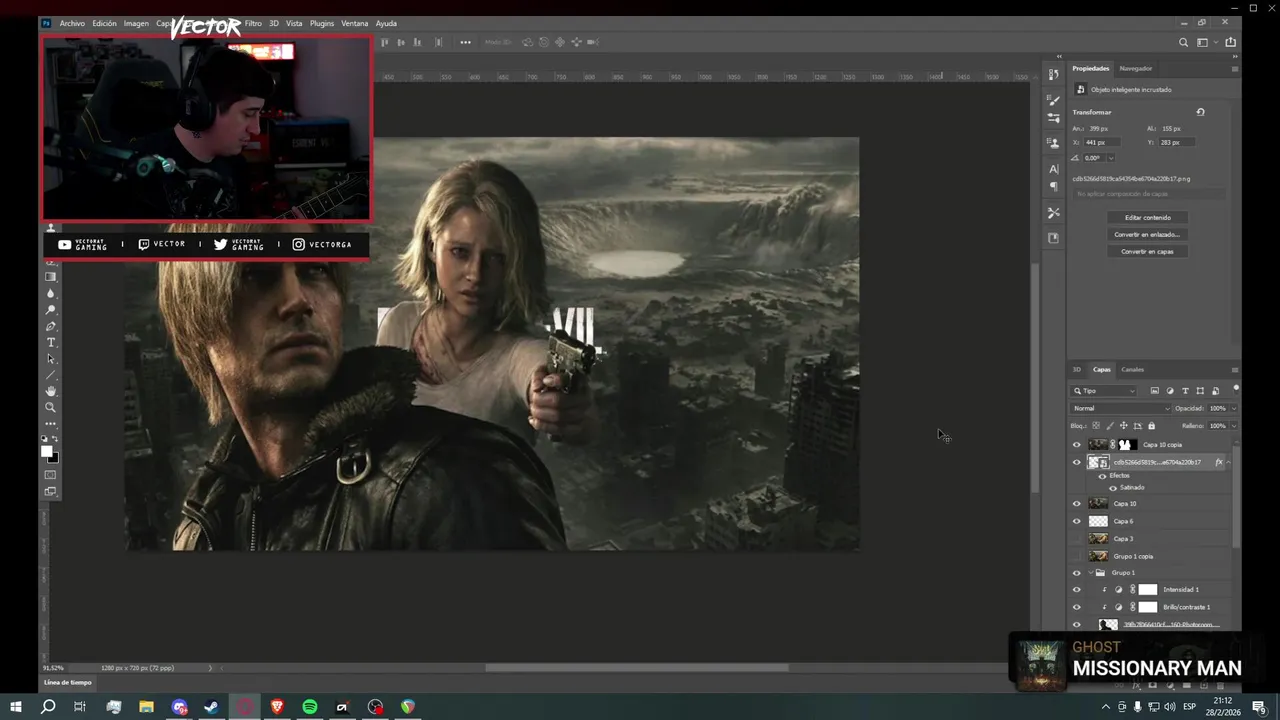The image size is (1280, 720).
Task: Click the Editar contenido button
Action: 1147,217
